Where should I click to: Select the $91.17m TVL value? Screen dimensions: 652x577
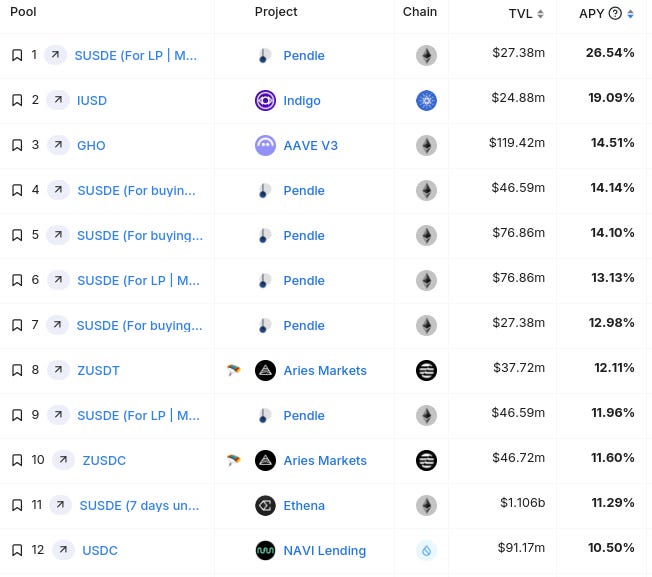[x=521, y=547]
